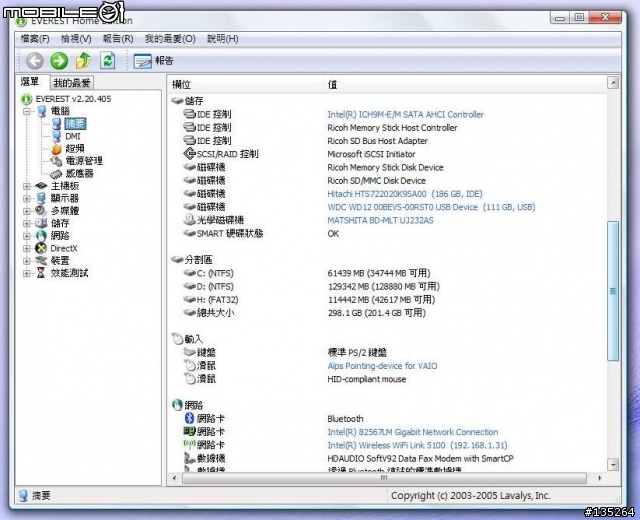Click the 主機板 motherboard icon

[41, 186]
